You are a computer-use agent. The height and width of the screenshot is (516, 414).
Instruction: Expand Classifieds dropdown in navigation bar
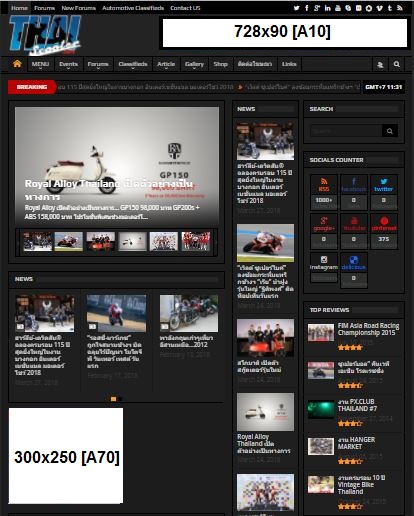(x=133, y=64)
